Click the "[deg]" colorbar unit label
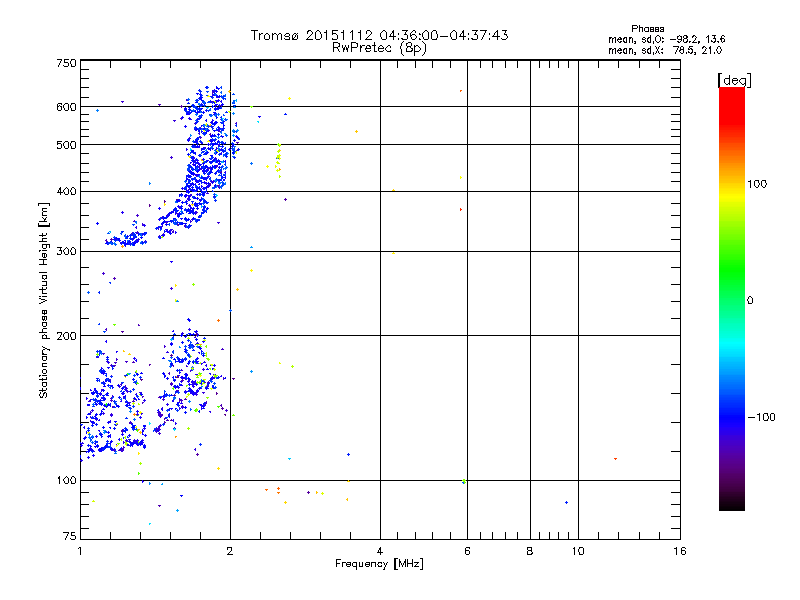This screenshot has width=800, height=600. [x=734, y=80]
